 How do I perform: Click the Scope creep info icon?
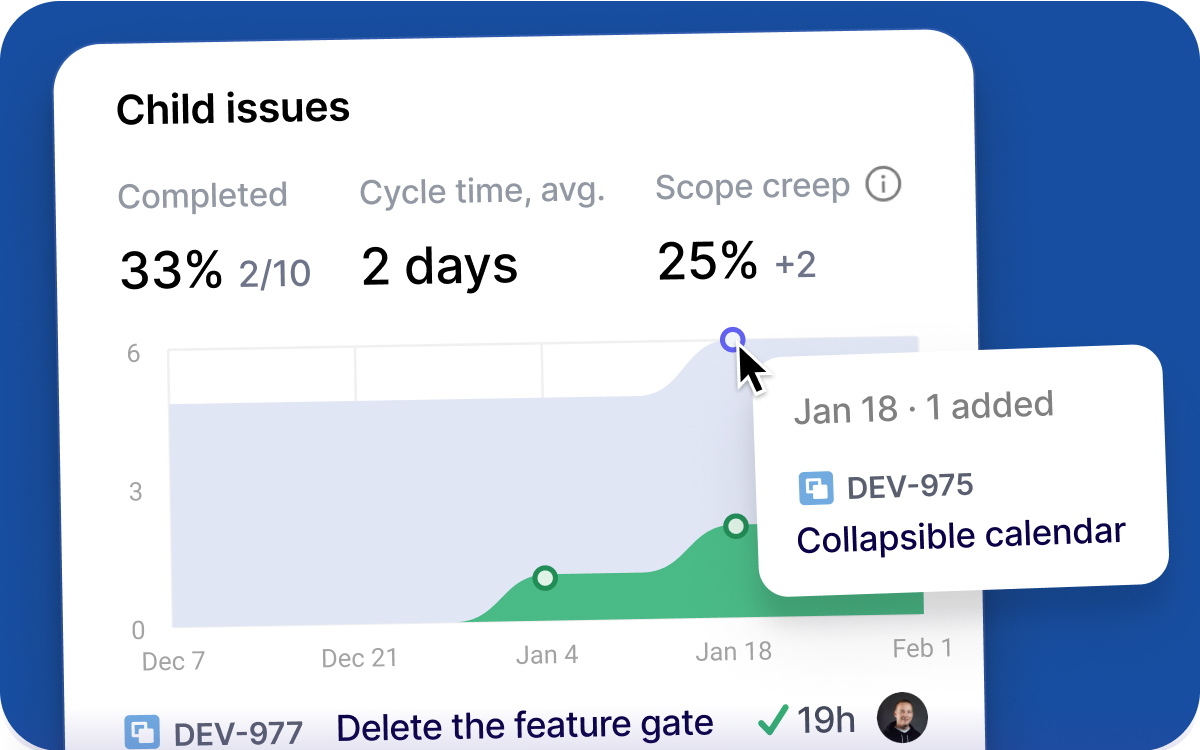883,184
